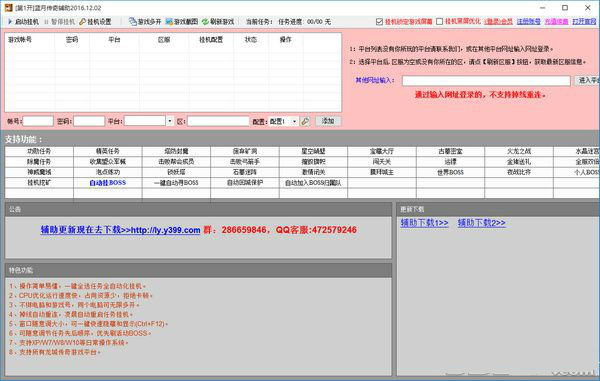Focus the 帐号 account input field
The image size is (600, 381).
[x=38, y=121]
